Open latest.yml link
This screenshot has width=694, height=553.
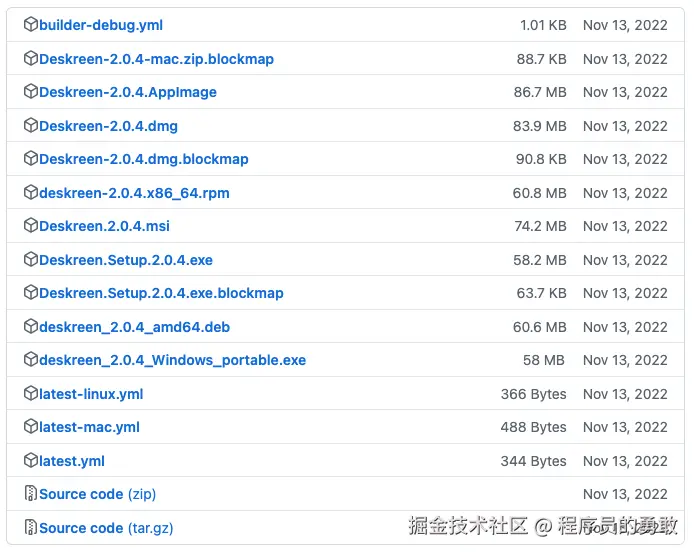tap(72, 461)
